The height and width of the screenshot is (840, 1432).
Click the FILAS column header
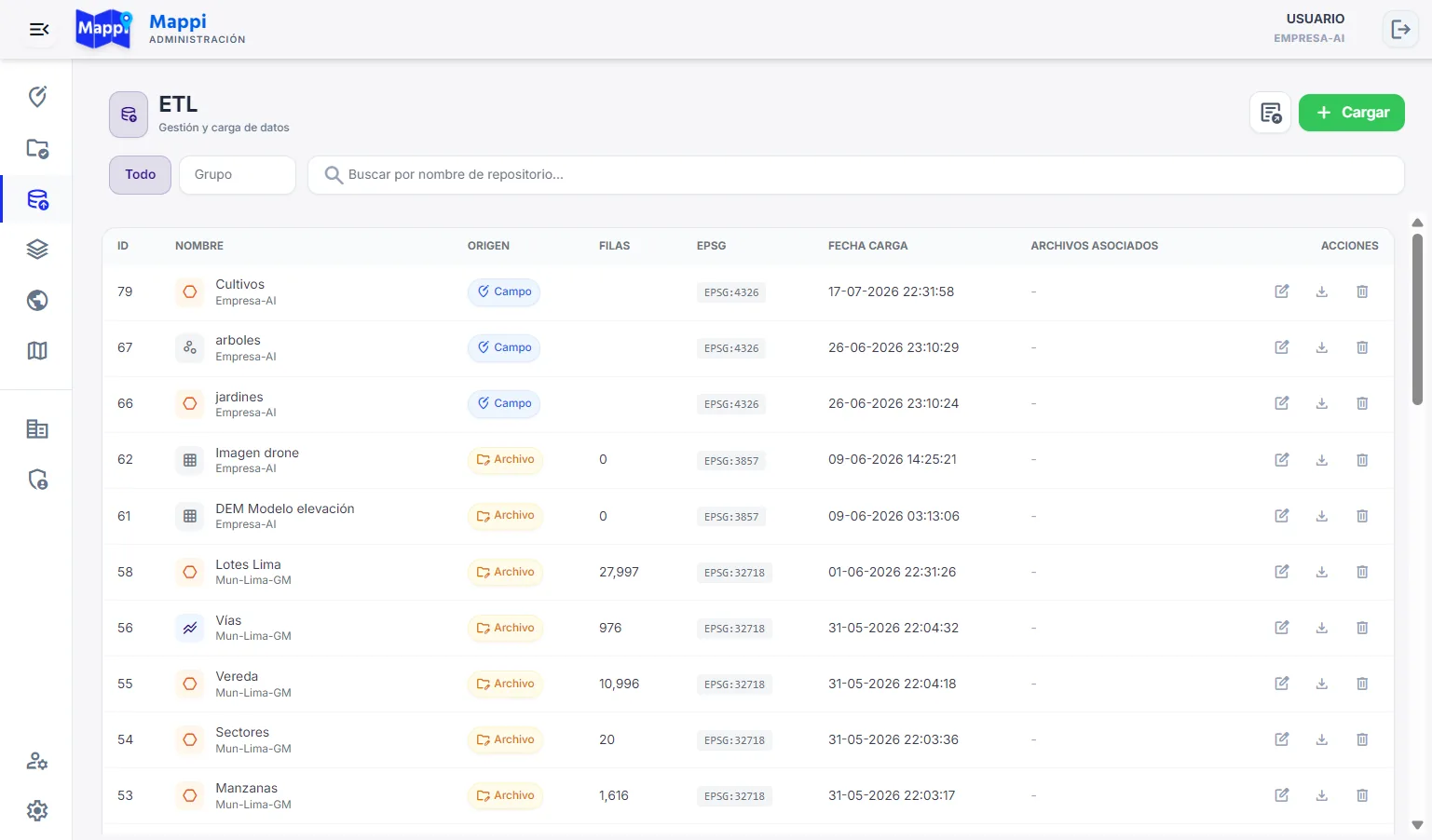click(x=614, y=246)
